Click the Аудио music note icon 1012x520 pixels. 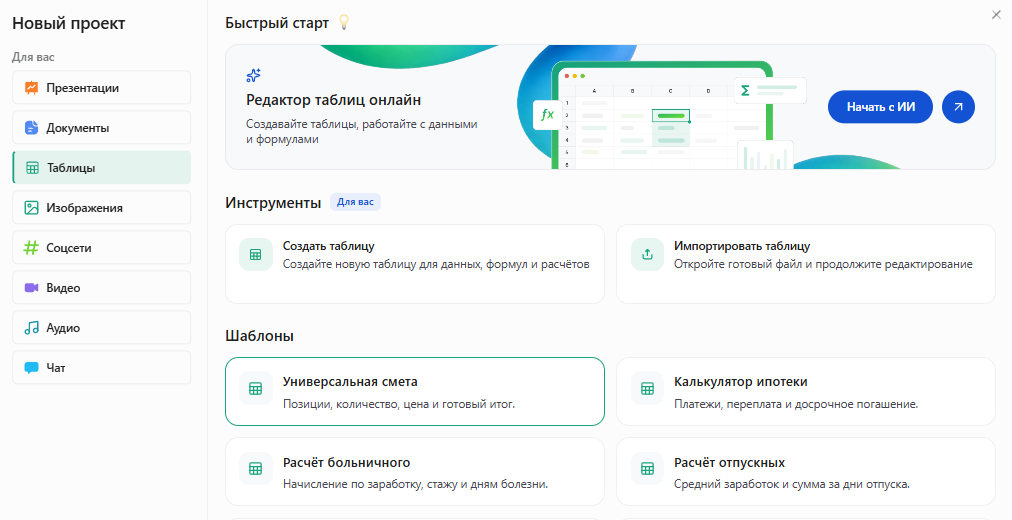pos(32,328)
